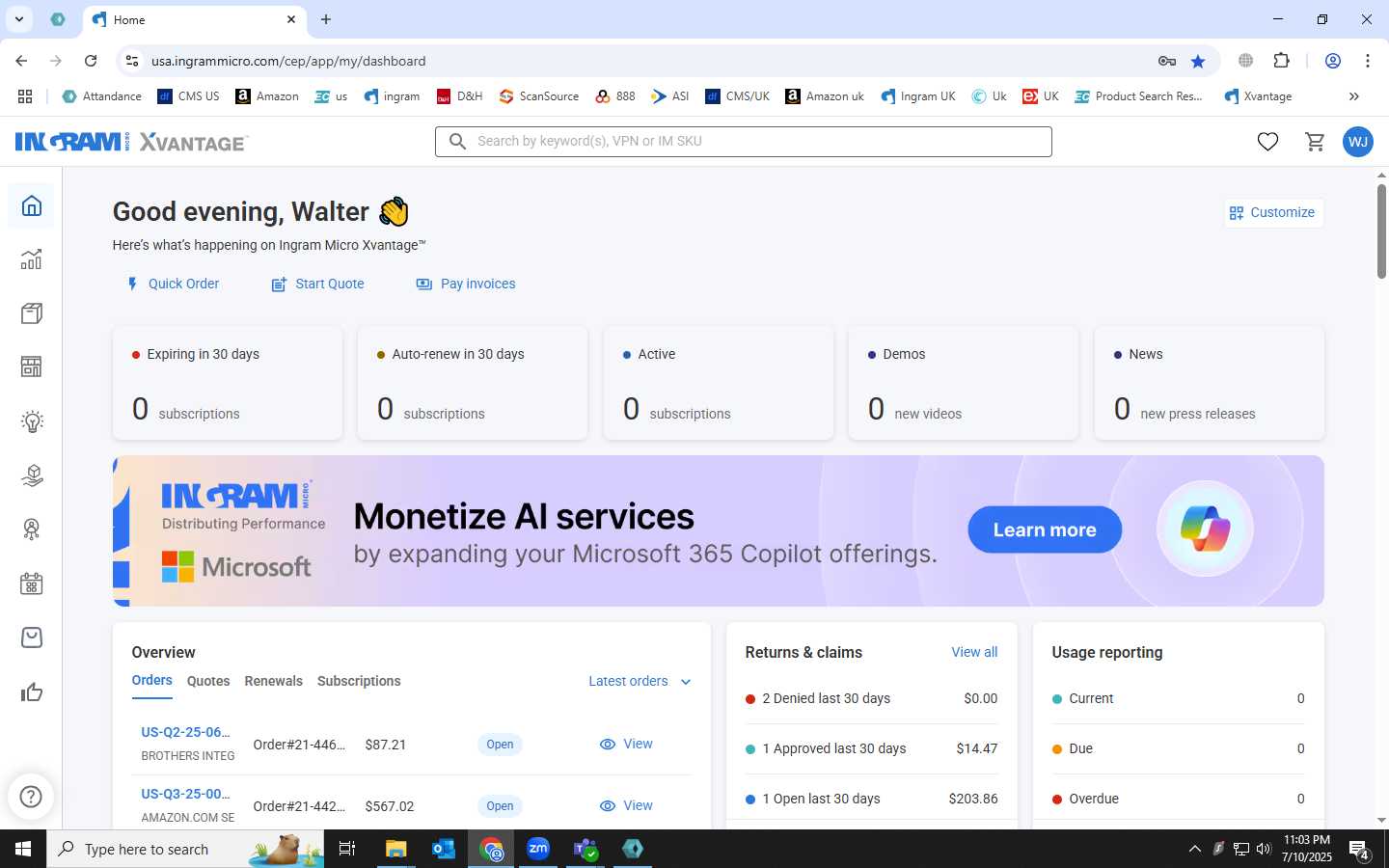This screenshot has width=1389, height=868.
Task: Open the Expiring in 30 days card
Action: [227, 383]
